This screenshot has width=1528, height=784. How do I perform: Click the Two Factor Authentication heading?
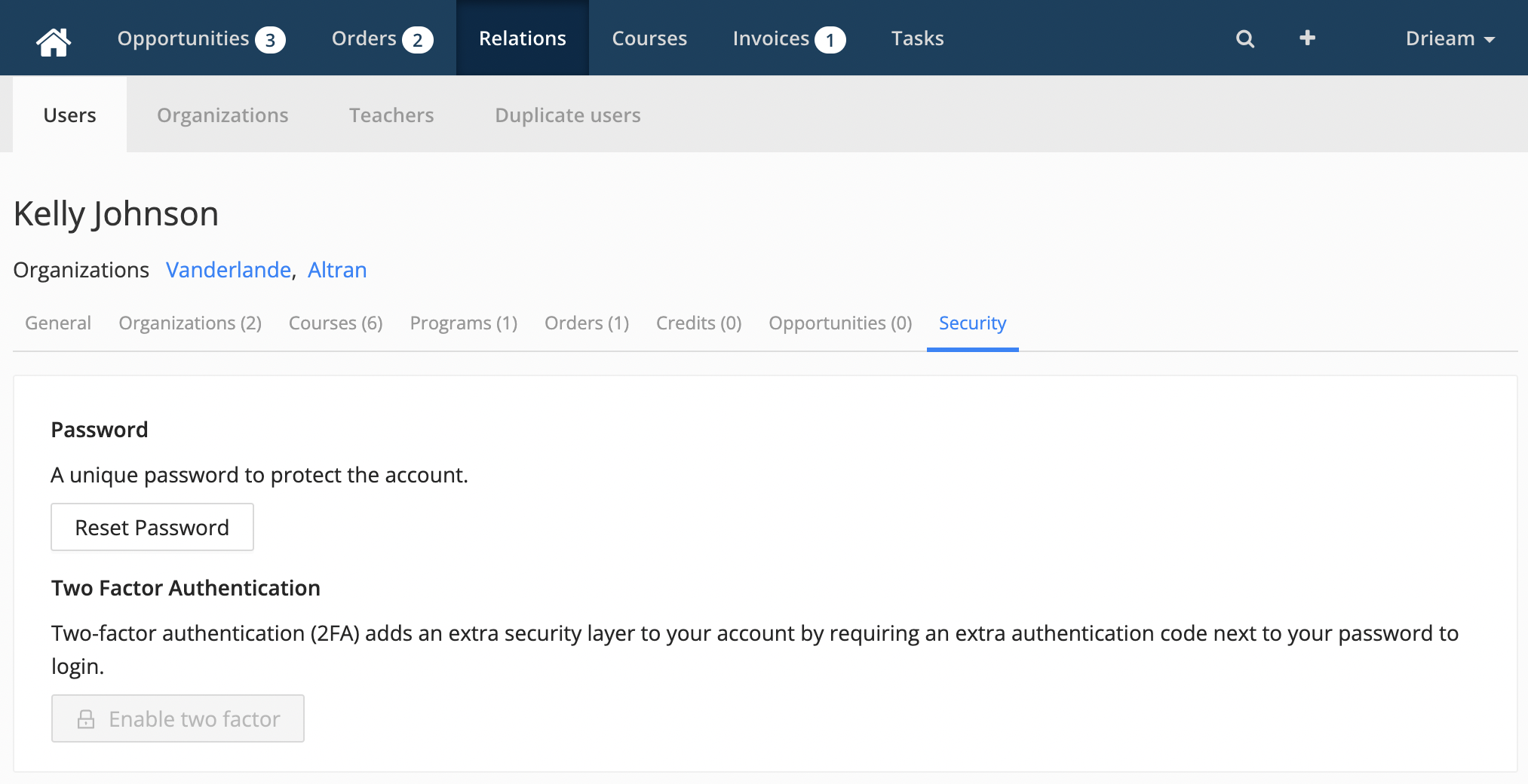(x=186, y=588)
